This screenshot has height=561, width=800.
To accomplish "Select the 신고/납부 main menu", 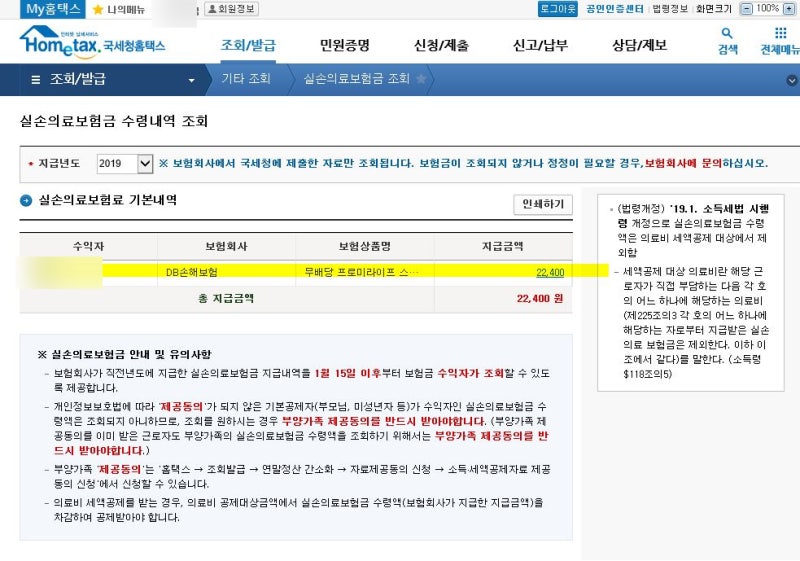I will [540, 45].
